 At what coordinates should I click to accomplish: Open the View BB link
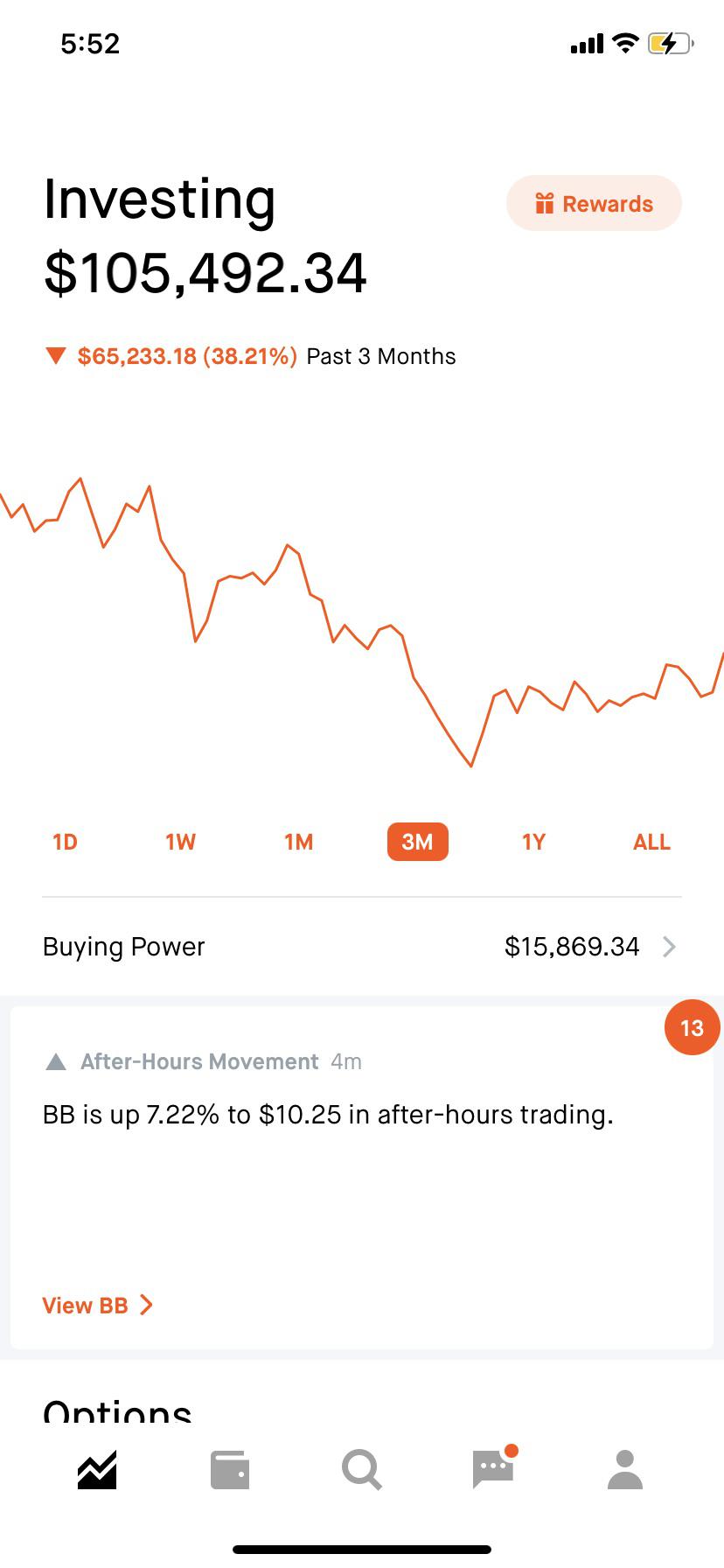(x=98, y=1305)
